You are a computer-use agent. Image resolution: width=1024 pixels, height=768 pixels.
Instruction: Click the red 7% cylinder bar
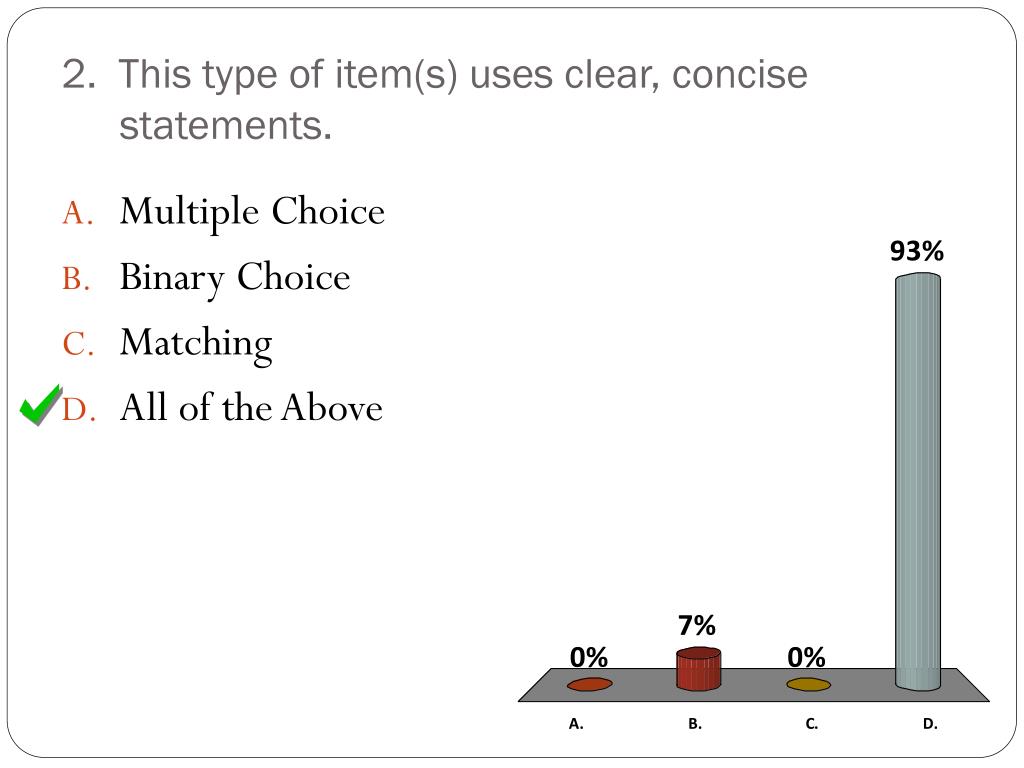tap(698, 669)
